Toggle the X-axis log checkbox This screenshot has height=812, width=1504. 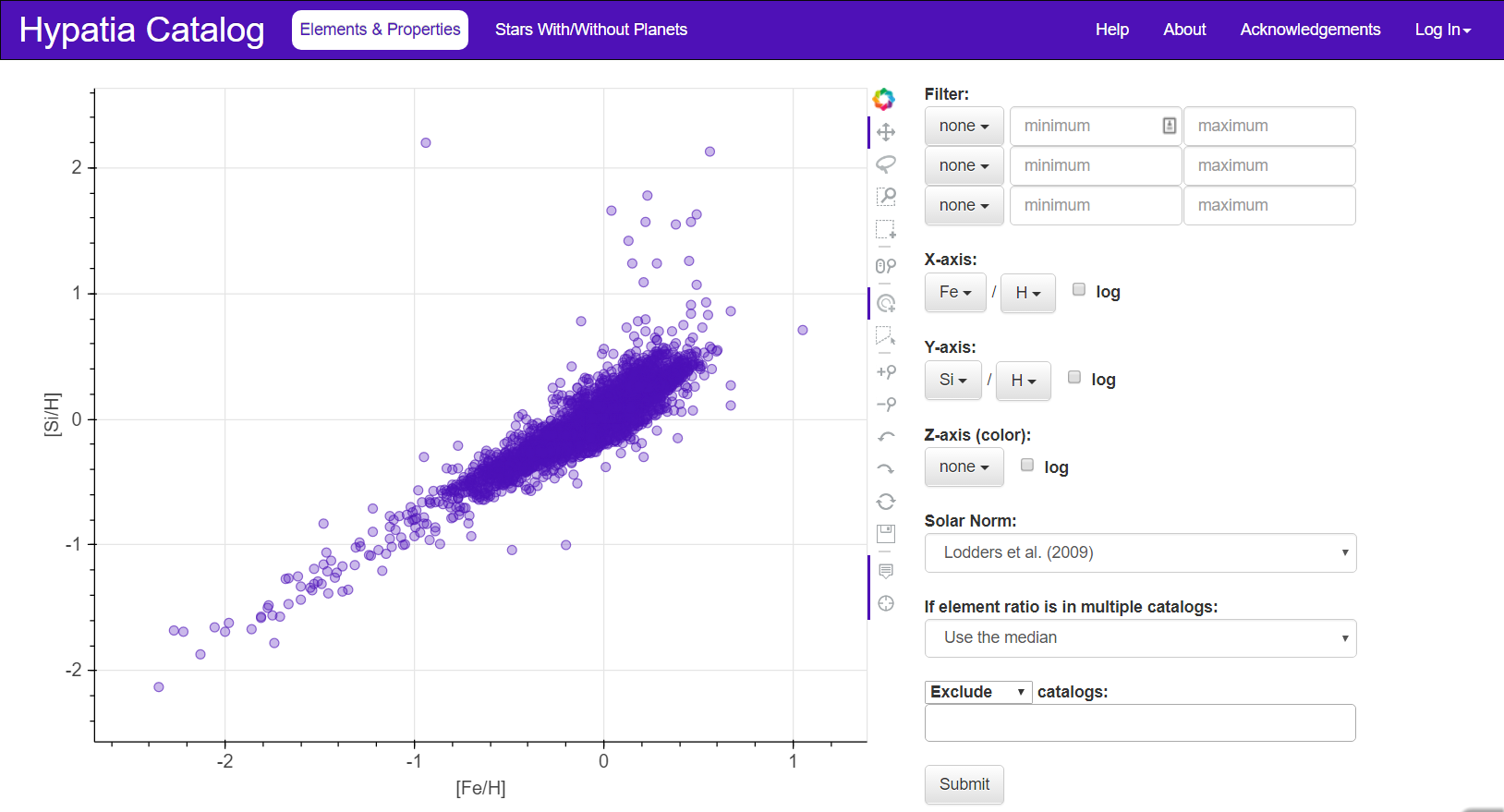(1078, 290)
